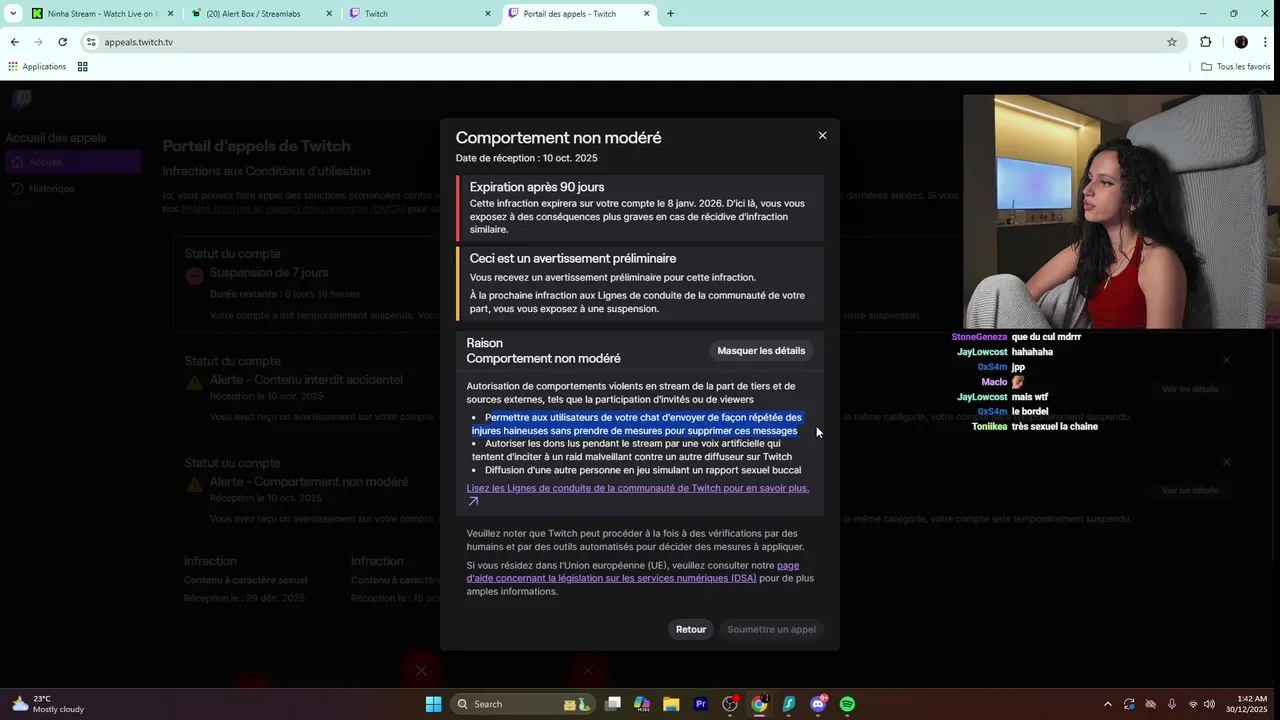Select Accueil in the appeals sidebar

[72, 162]
